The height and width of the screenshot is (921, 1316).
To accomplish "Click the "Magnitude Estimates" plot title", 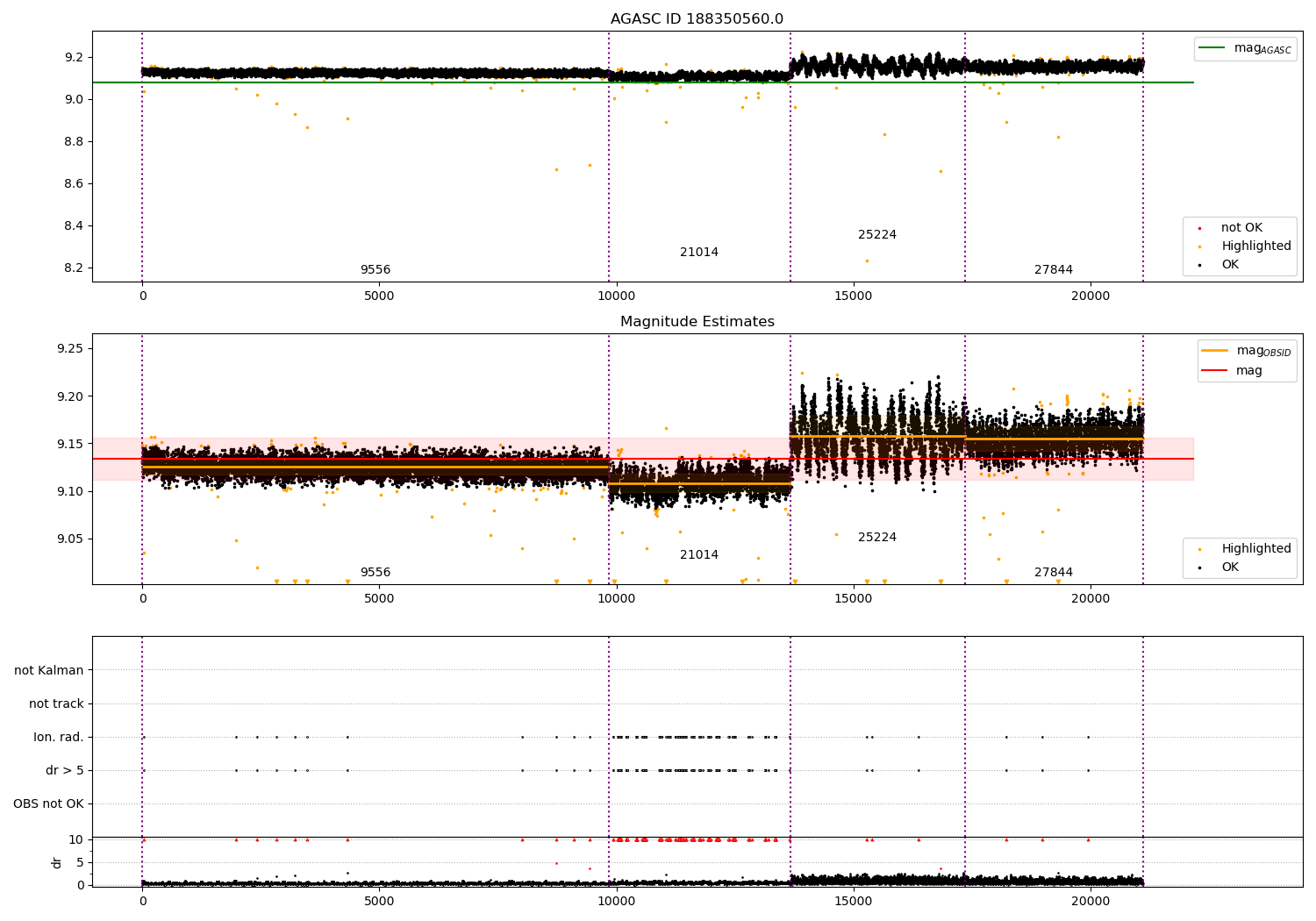I will (697, 322).
